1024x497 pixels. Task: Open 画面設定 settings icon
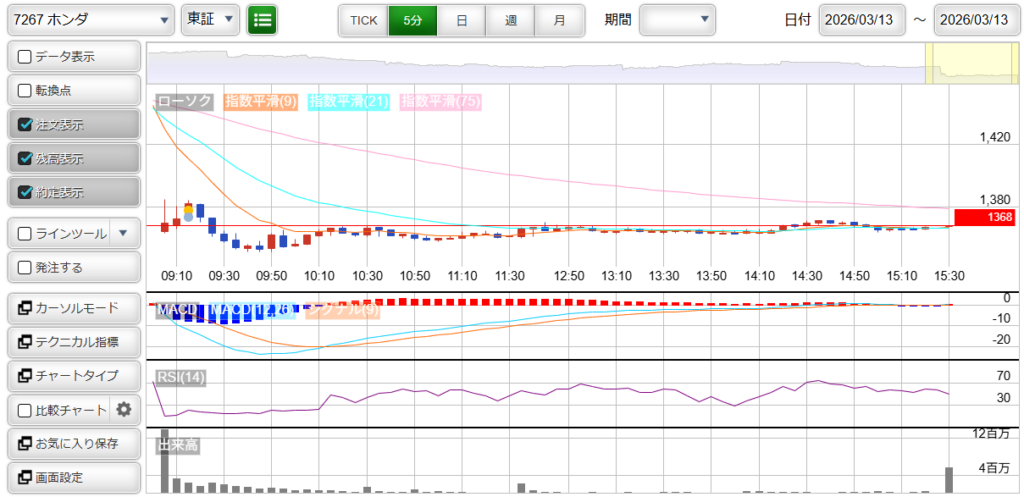pyautogui.click(x=24, y=477)
